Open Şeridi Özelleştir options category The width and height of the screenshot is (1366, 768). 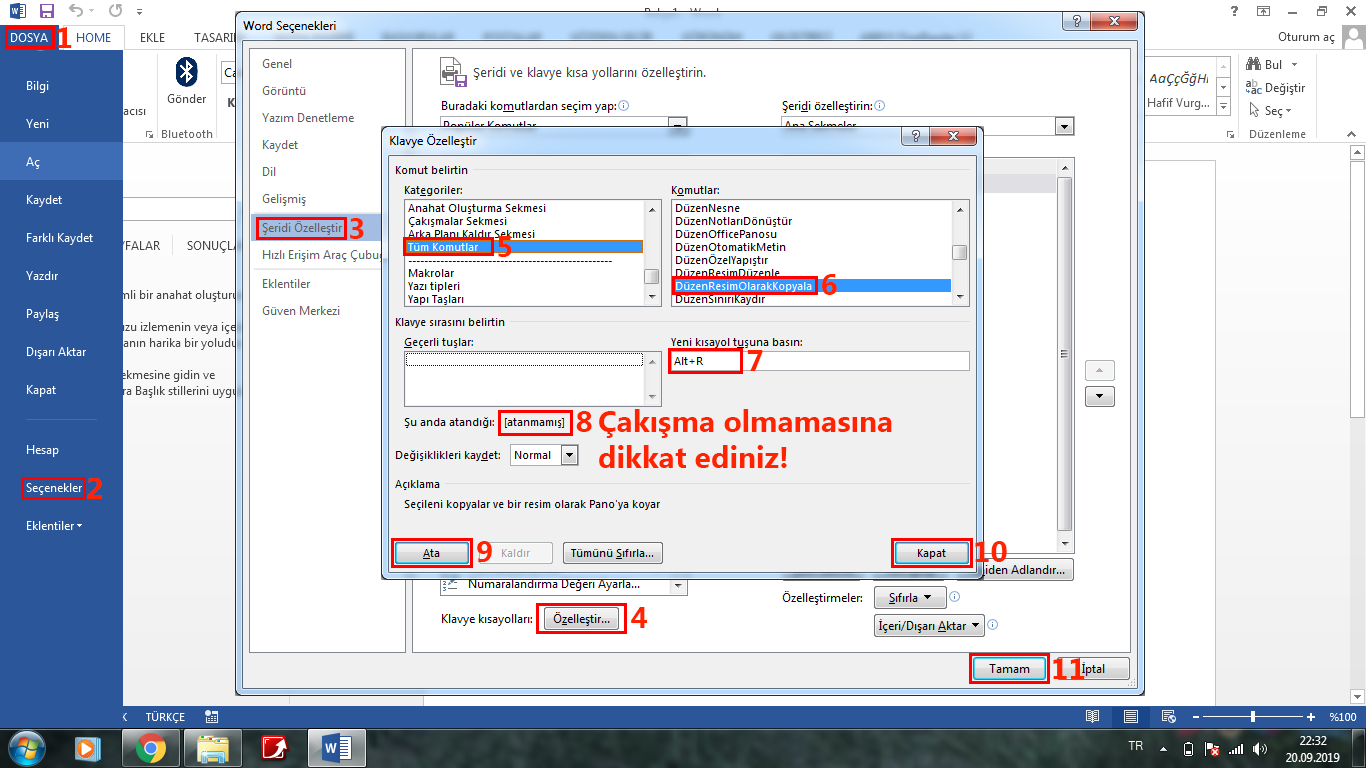coord(302,228)
